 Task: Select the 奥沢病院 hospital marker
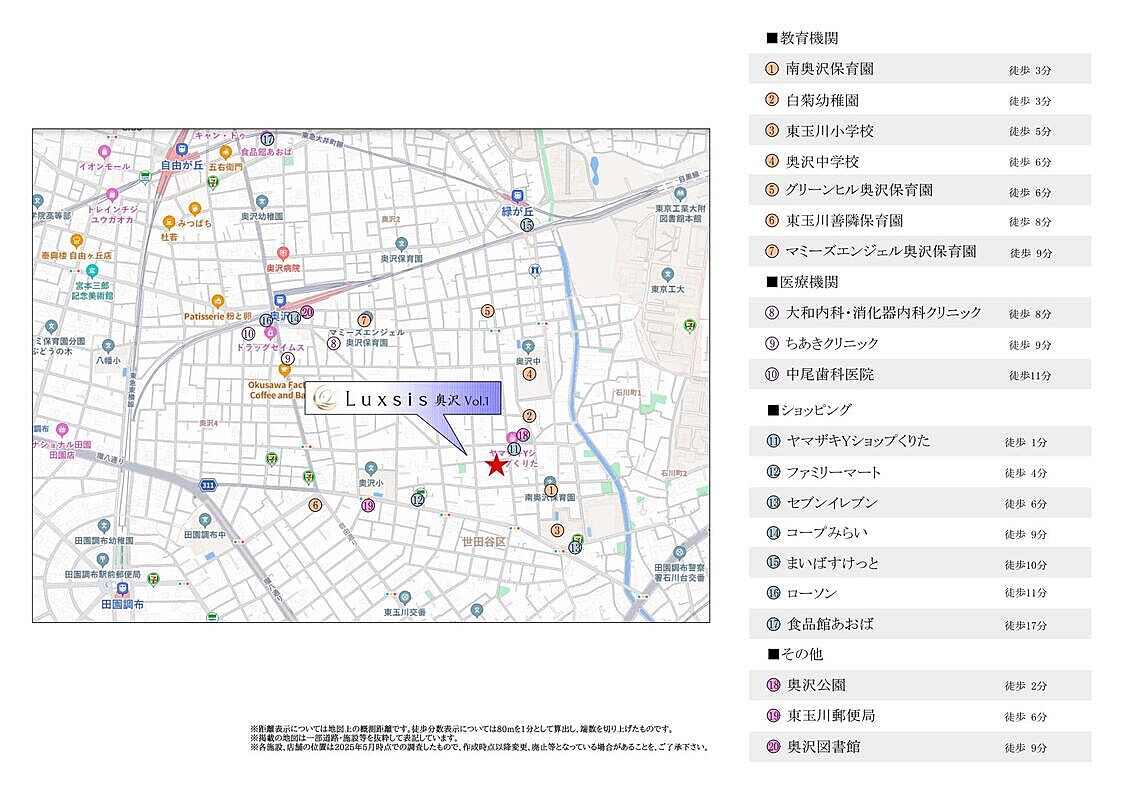click(283, 254)
